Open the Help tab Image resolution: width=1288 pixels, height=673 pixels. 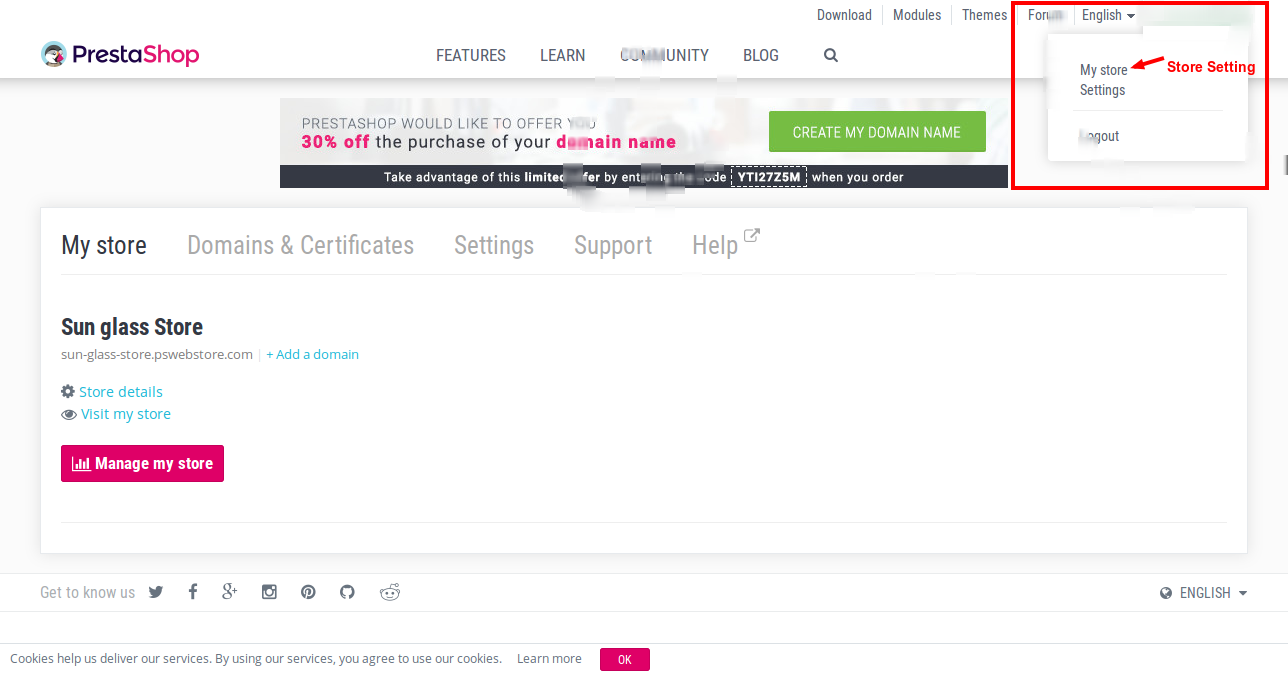pos(715,245)
